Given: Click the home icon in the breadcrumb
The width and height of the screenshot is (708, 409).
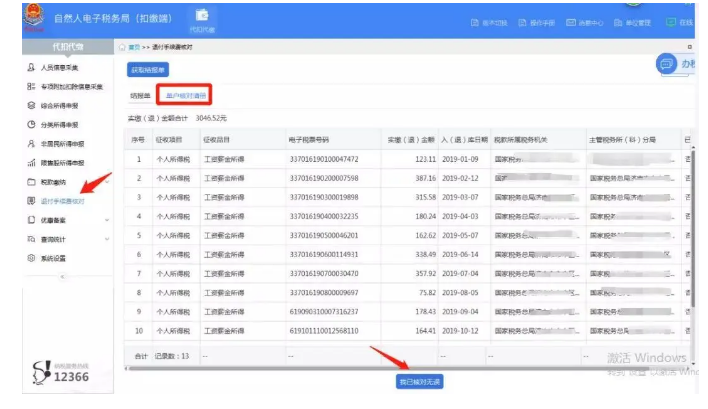Looking at the screenshot, I should coord(122,47).
